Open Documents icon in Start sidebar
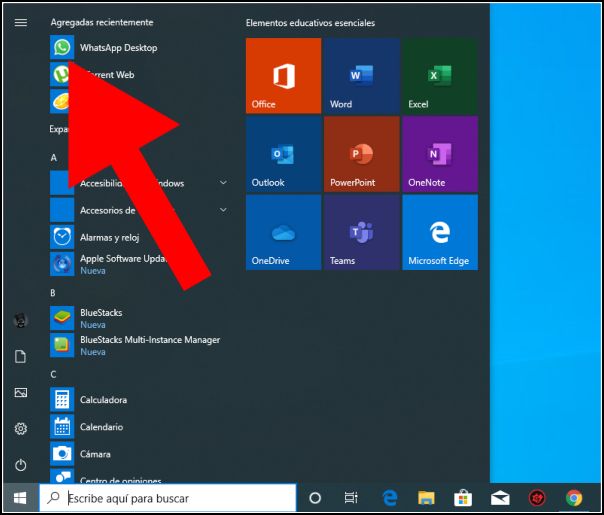This screenshot has width=604, height=515. point(21,357)
